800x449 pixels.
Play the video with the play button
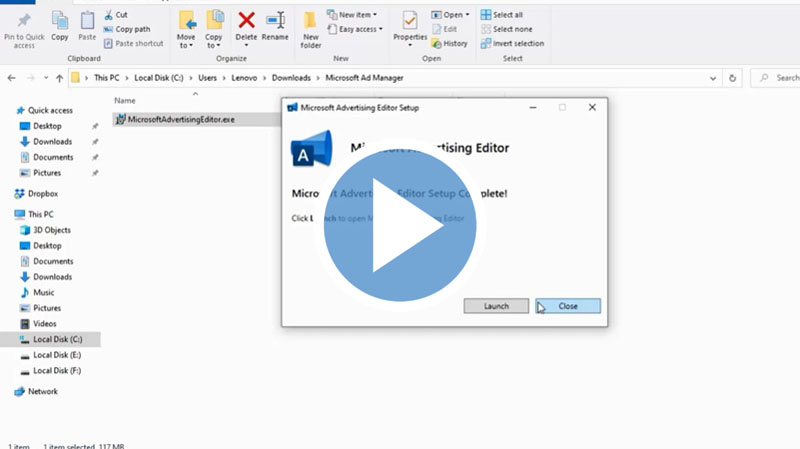pyautogui.click(x=400, y=224)
